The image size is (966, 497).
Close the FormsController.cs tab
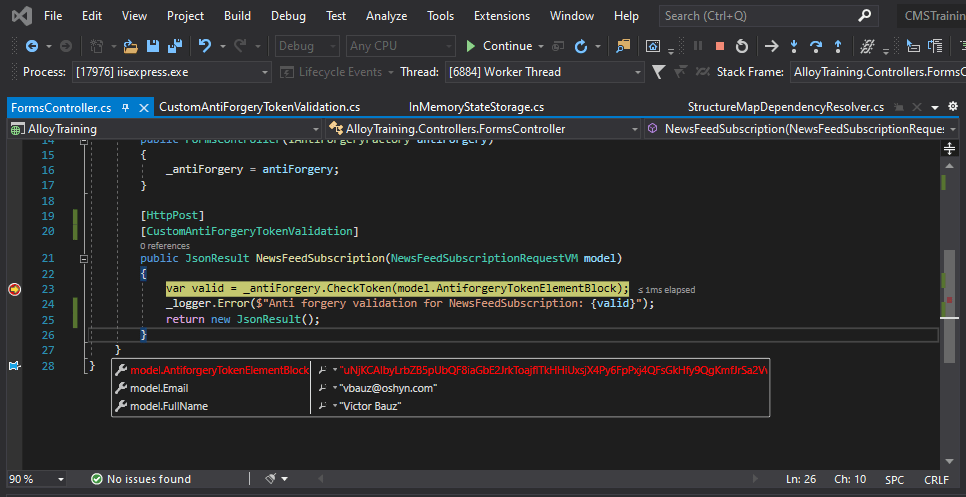tap(144, 107)
